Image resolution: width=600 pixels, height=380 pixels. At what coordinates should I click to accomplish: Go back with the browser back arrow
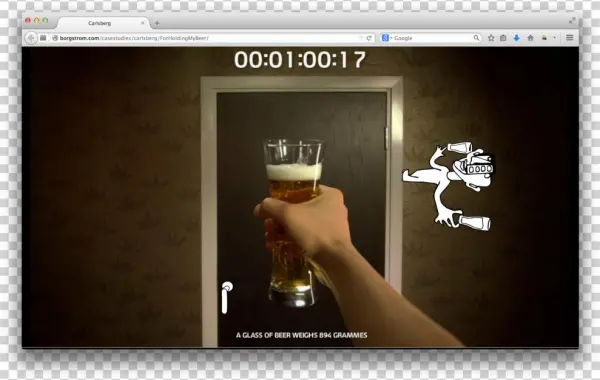pyautogui.click(x=31, y=38)
